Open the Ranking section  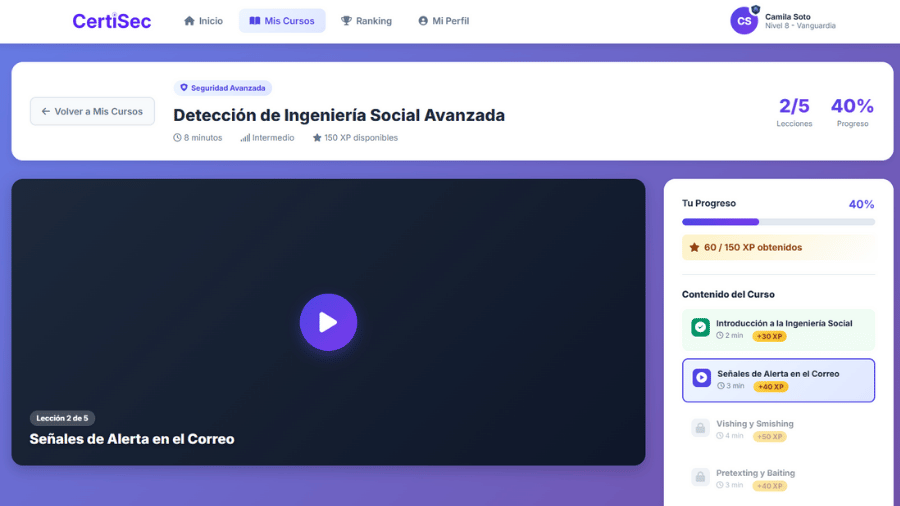pos(366,21)
